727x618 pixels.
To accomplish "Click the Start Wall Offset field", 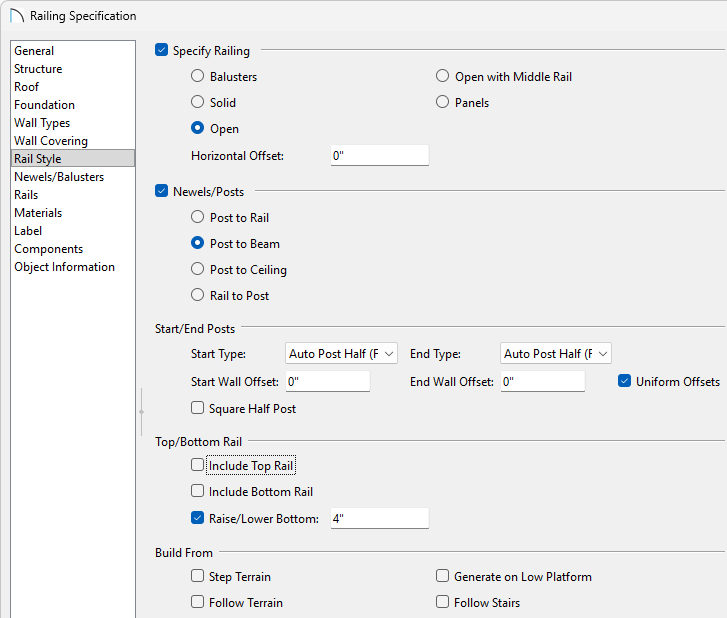I will [328, 381].
